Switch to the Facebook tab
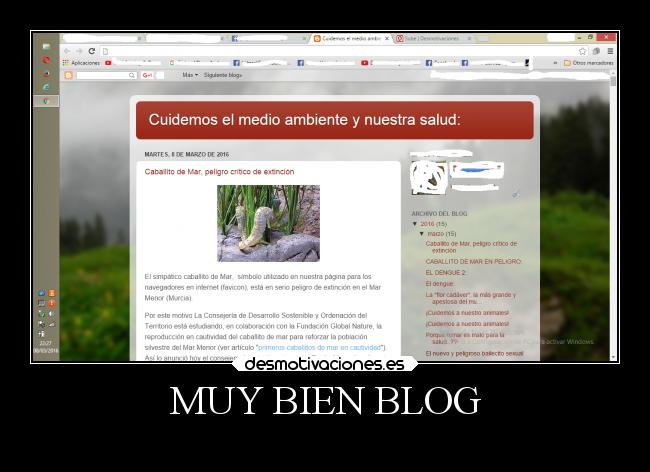The width and height of the screenshot is (650, 472). [x=267, y=39]
